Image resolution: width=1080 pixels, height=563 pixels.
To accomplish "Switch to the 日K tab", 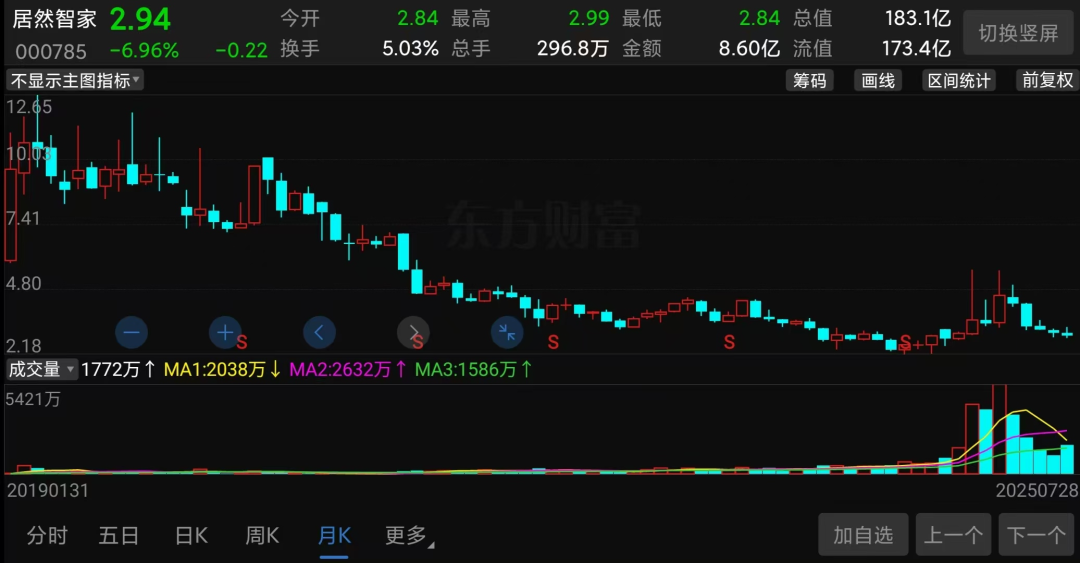I will (x=191, y=535).
